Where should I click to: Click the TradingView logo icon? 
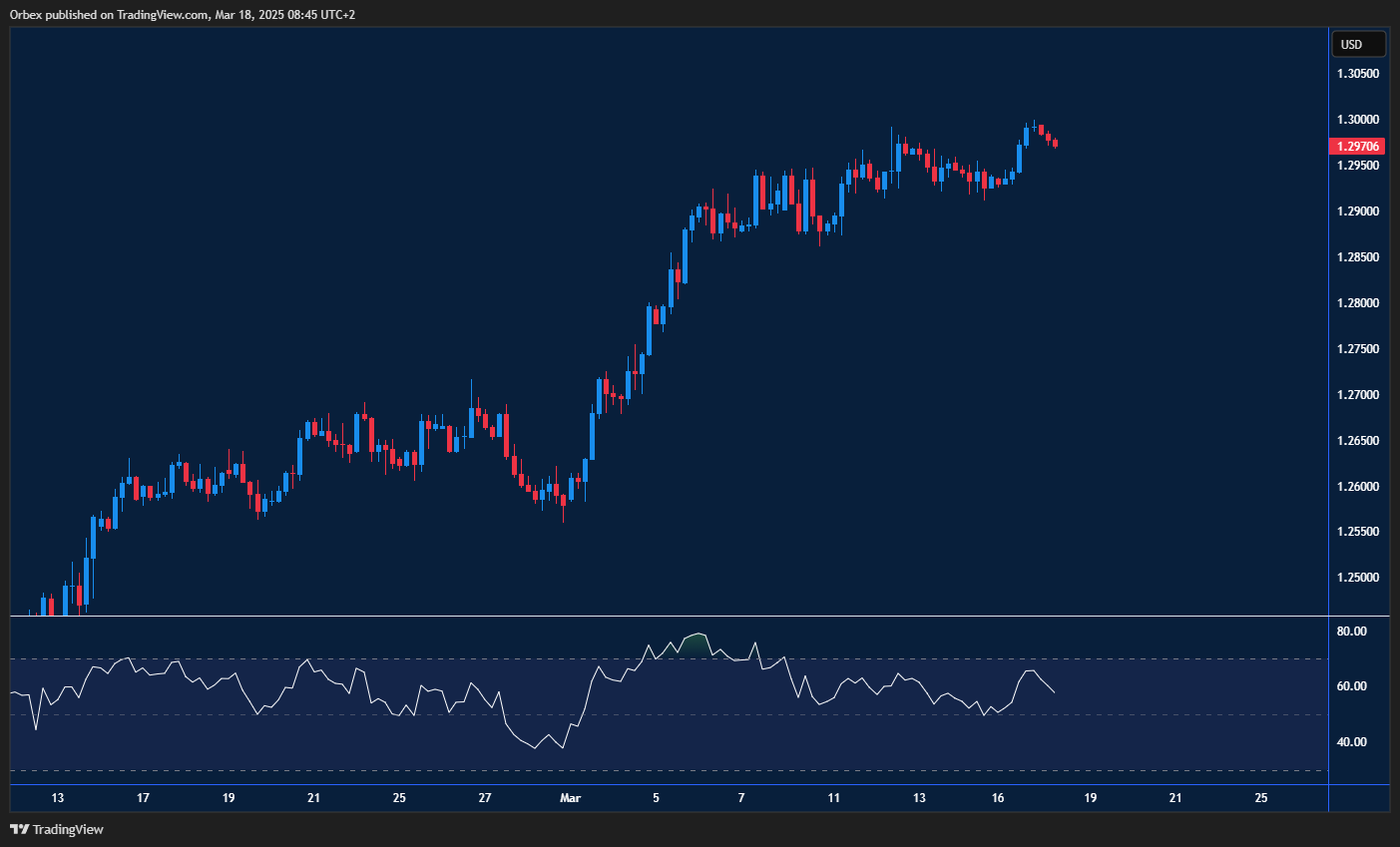19,829
